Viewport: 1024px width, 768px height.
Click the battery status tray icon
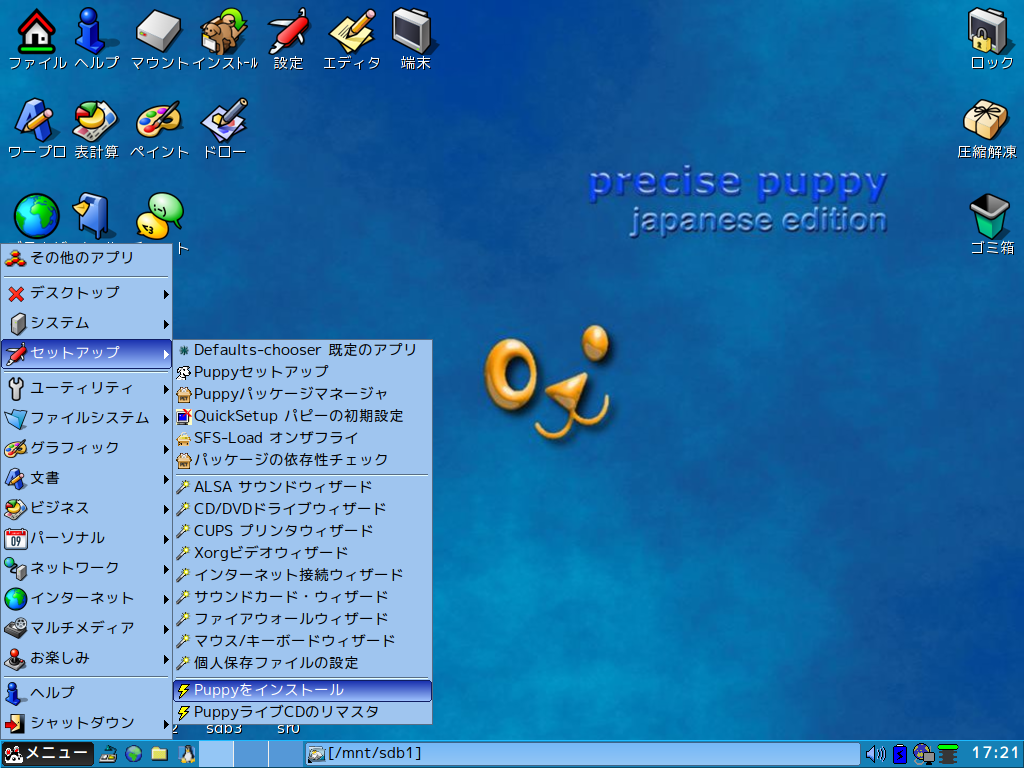click(900, 754)
